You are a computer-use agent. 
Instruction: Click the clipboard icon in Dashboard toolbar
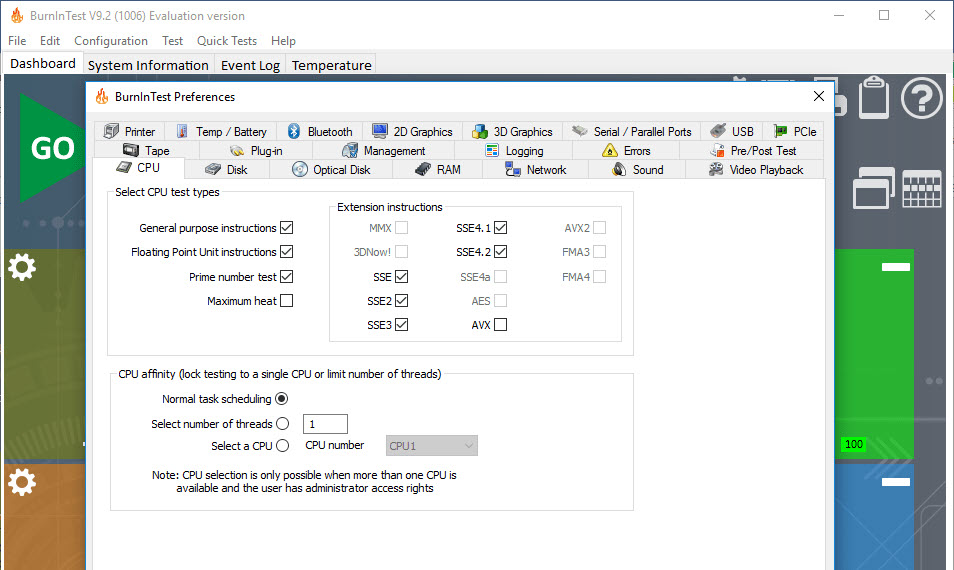pos(874,97)
